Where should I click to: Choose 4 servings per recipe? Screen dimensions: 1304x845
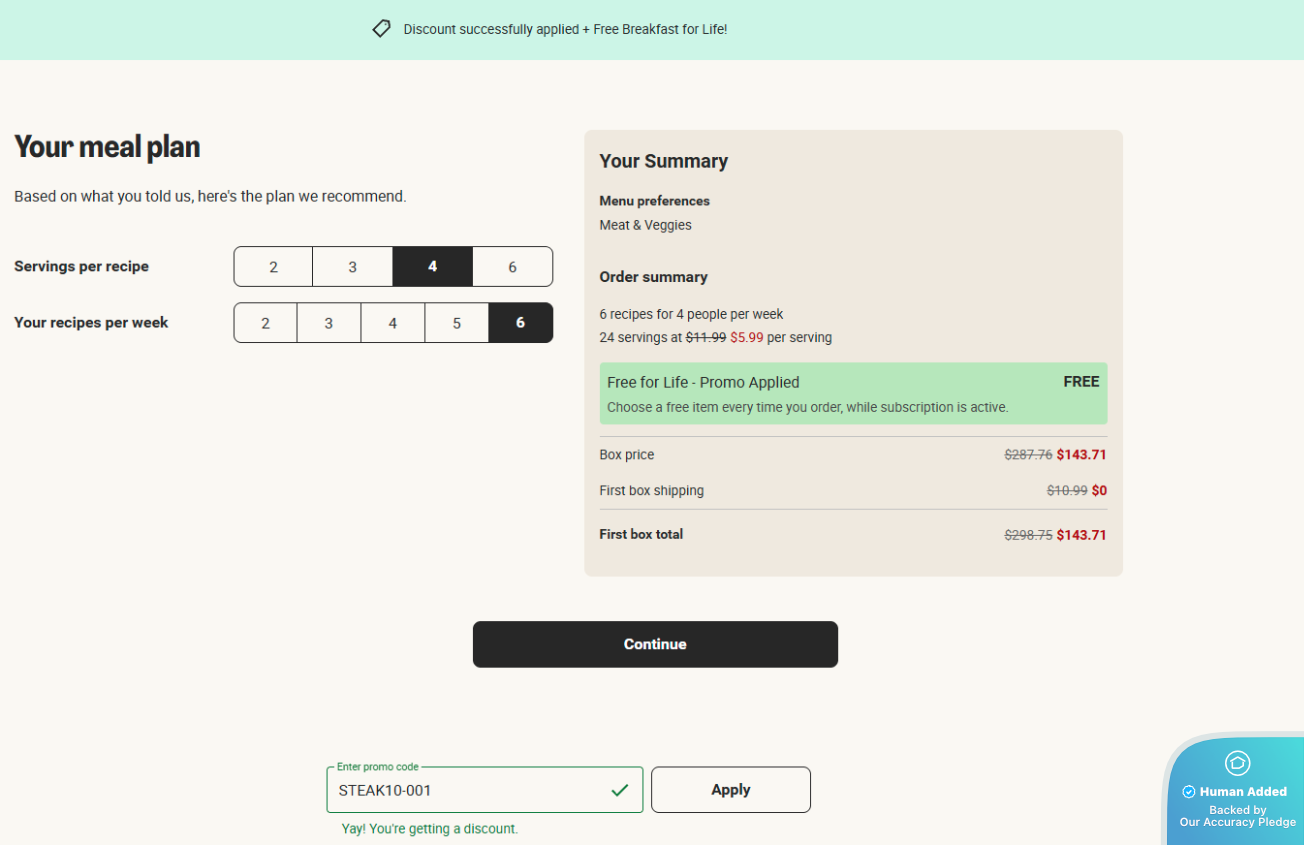pyautogui.click(x=432, y=267)
